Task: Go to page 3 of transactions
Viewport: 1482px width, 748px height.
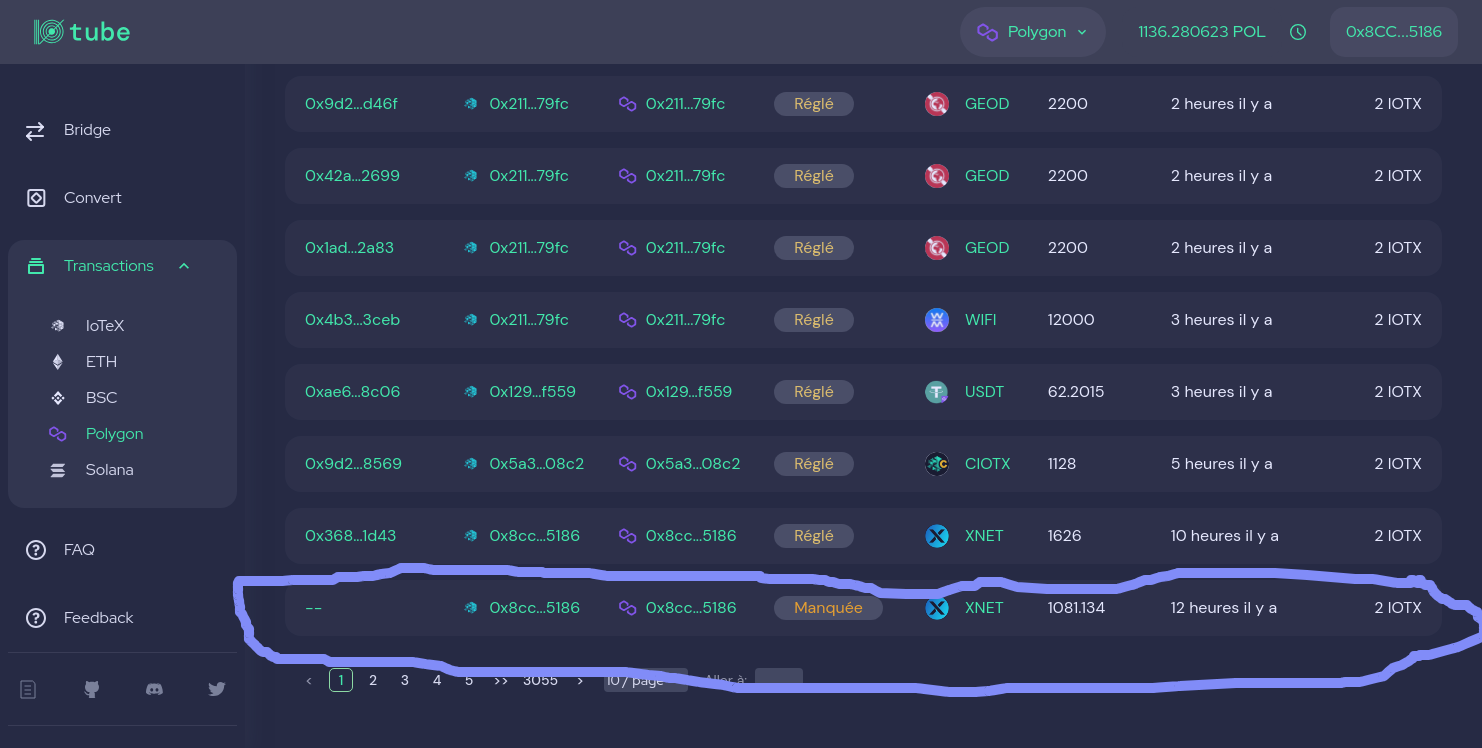Action: (x=405, y=680)
